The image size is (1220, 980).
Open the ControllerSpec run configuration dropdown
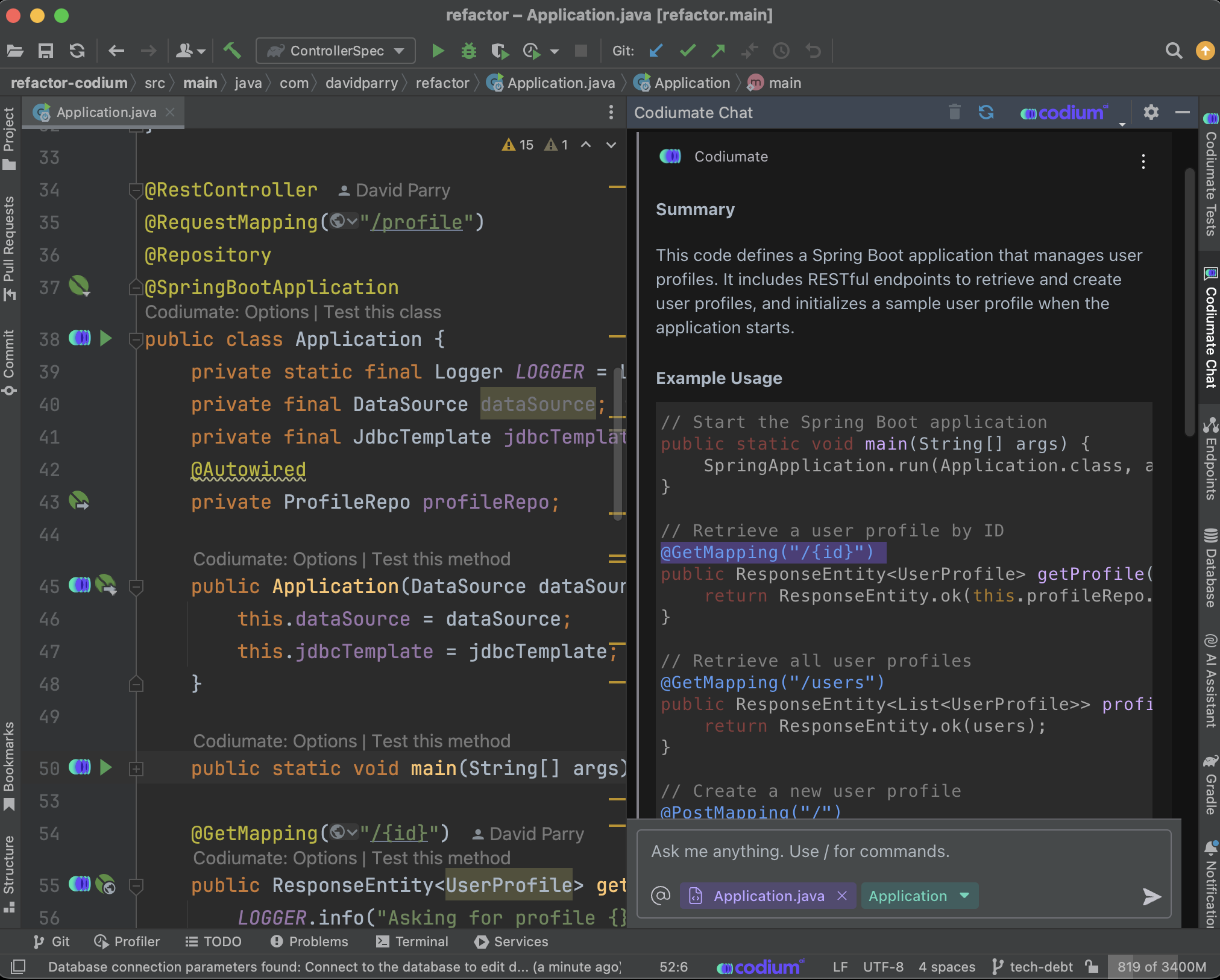point(336,51)
